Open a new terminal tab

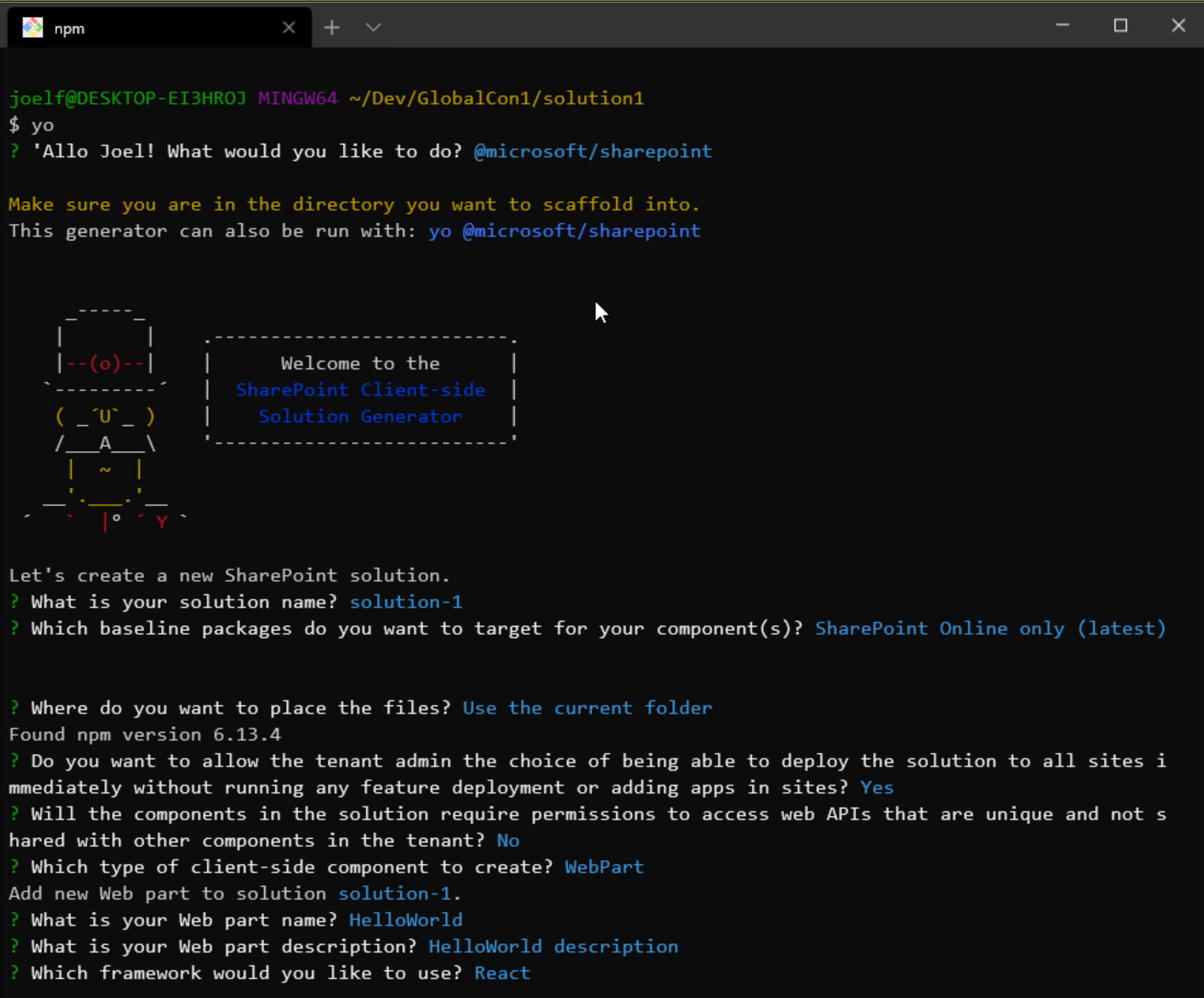click(x=332, y=28)
